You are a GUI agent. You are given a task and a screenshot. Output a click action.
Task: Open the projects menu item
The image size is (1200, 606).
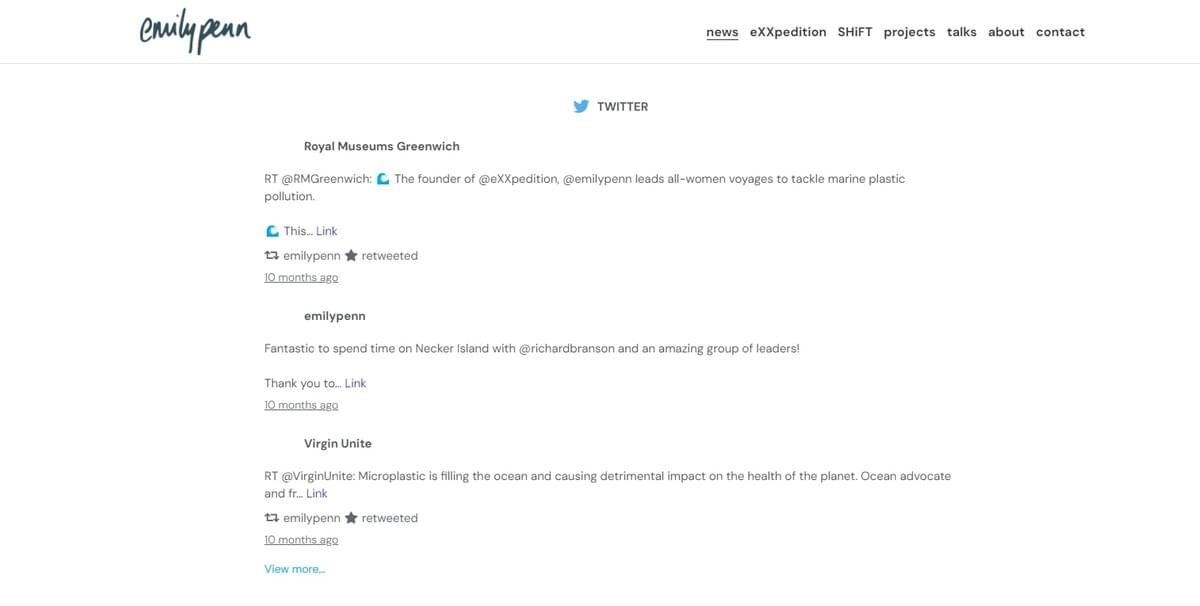click(910, 32)
